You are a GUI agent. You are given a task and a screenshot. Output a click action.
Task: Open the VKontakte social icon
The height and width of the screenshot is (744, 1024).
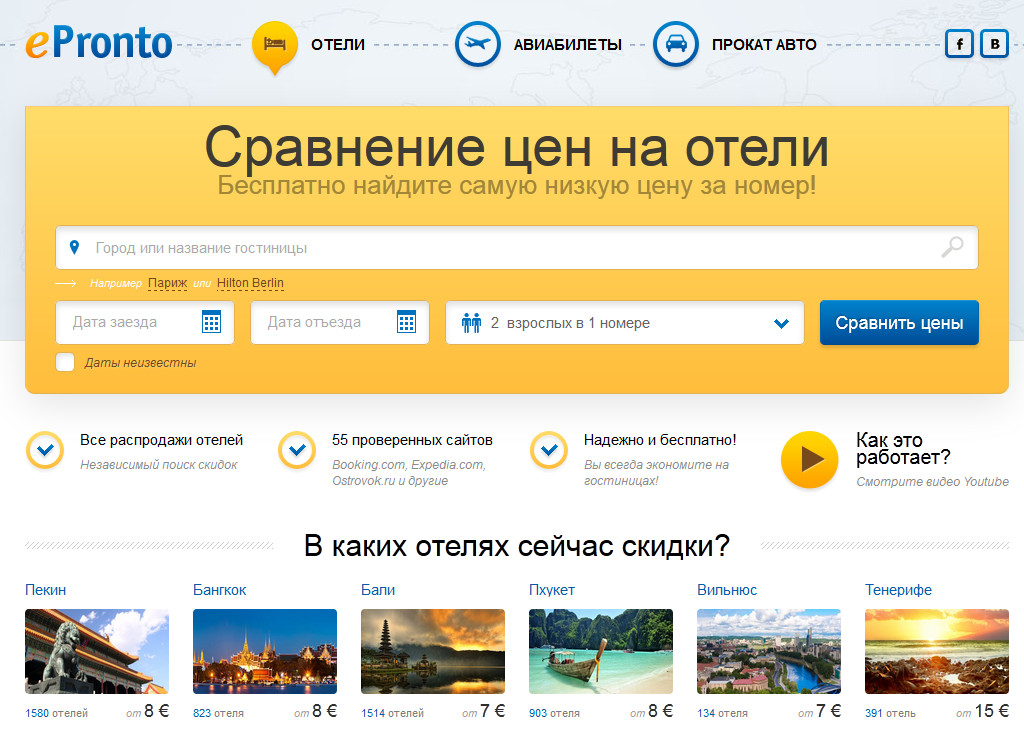click(x=994, y=44)
